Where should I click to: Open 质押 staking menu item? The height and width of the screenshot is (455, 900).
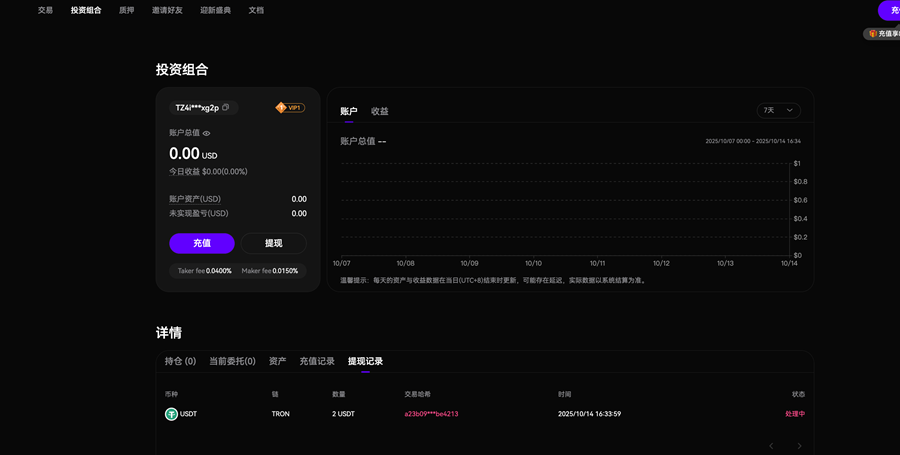click(x=126, y=10)
